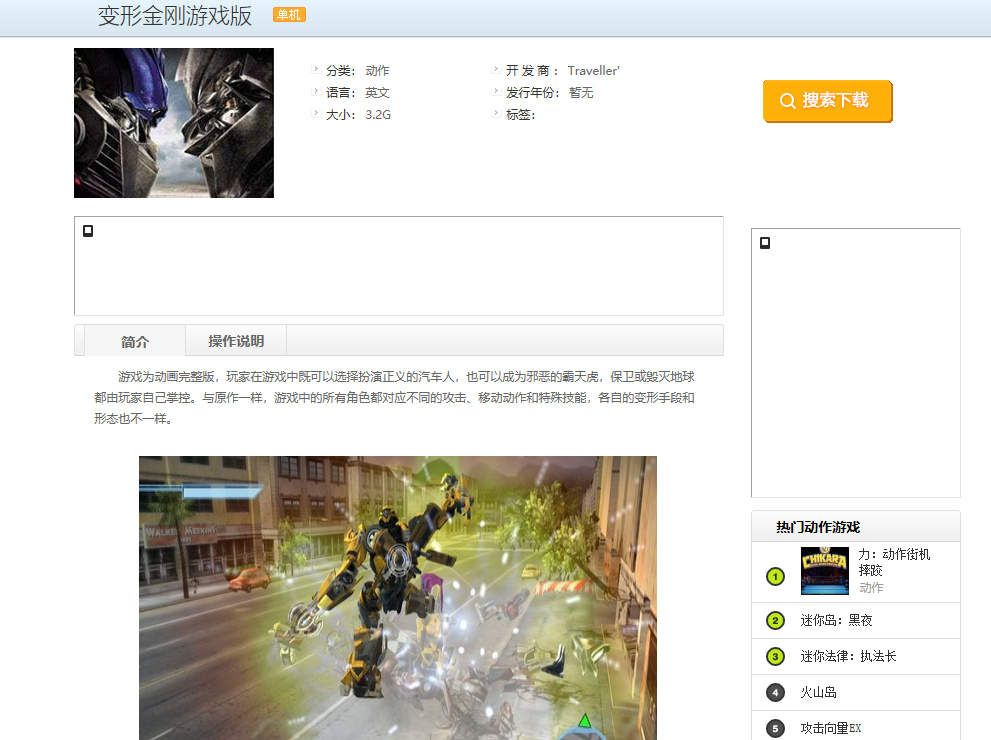Open the 攻击向量EX game link
This screenshot has width=991, height=740.
coord(830,728)
